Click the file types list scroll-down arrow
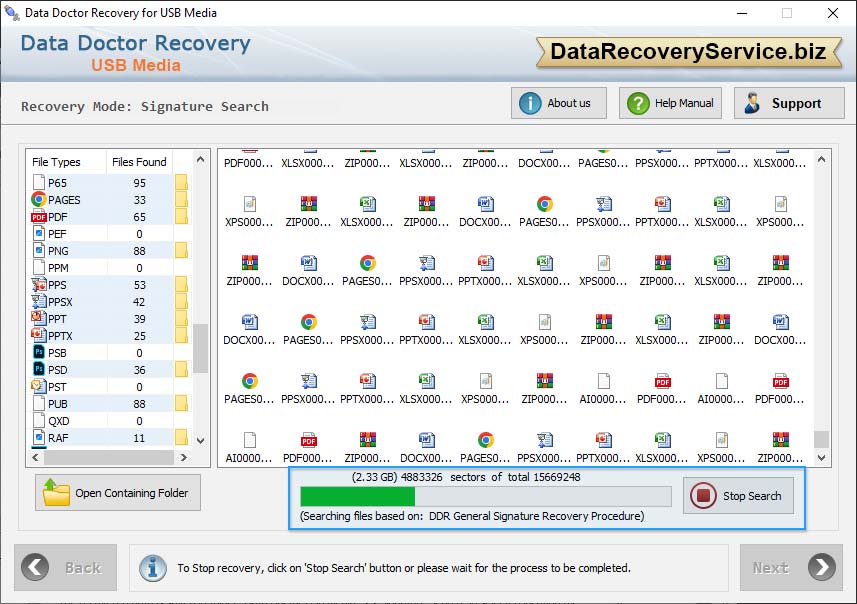Screen dimensions: 857x604 coord(201,441)
